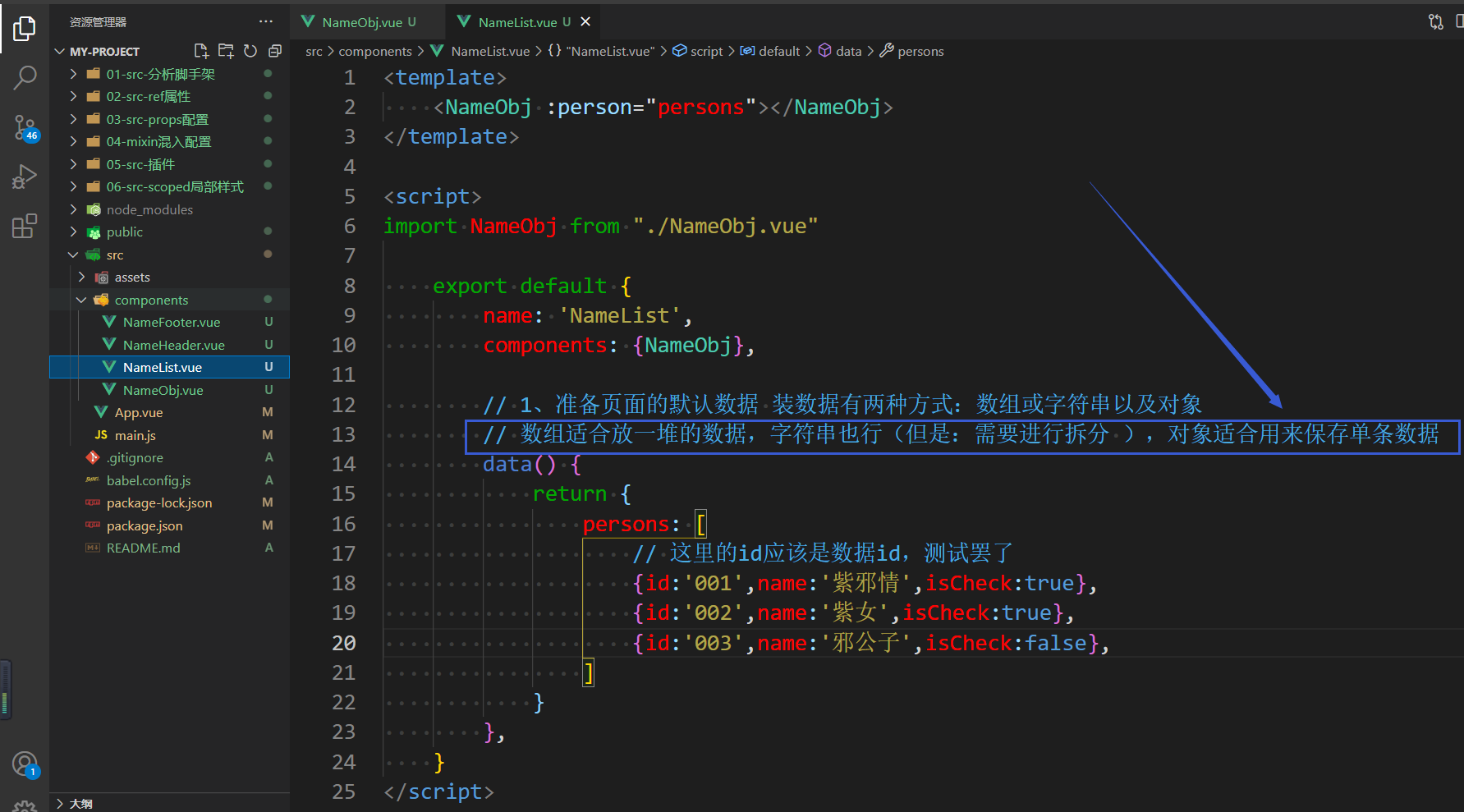
Task: Open .gitignore file
Action: coord(134,457)
